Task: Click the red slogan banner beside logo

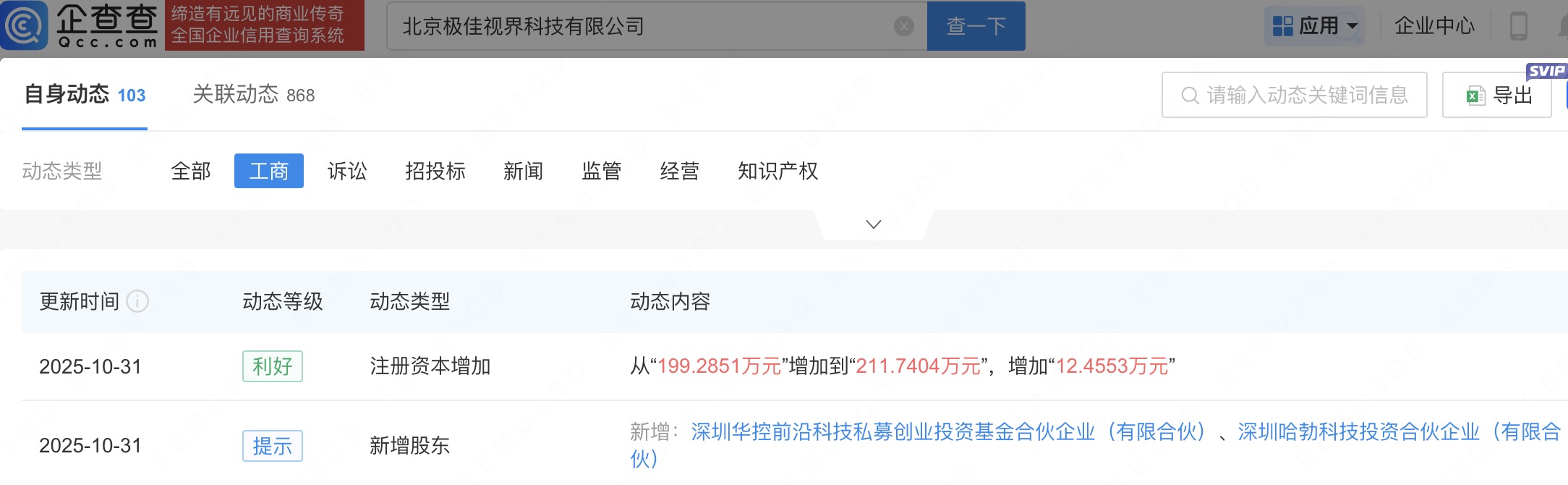Action: (x=265, y=26)
